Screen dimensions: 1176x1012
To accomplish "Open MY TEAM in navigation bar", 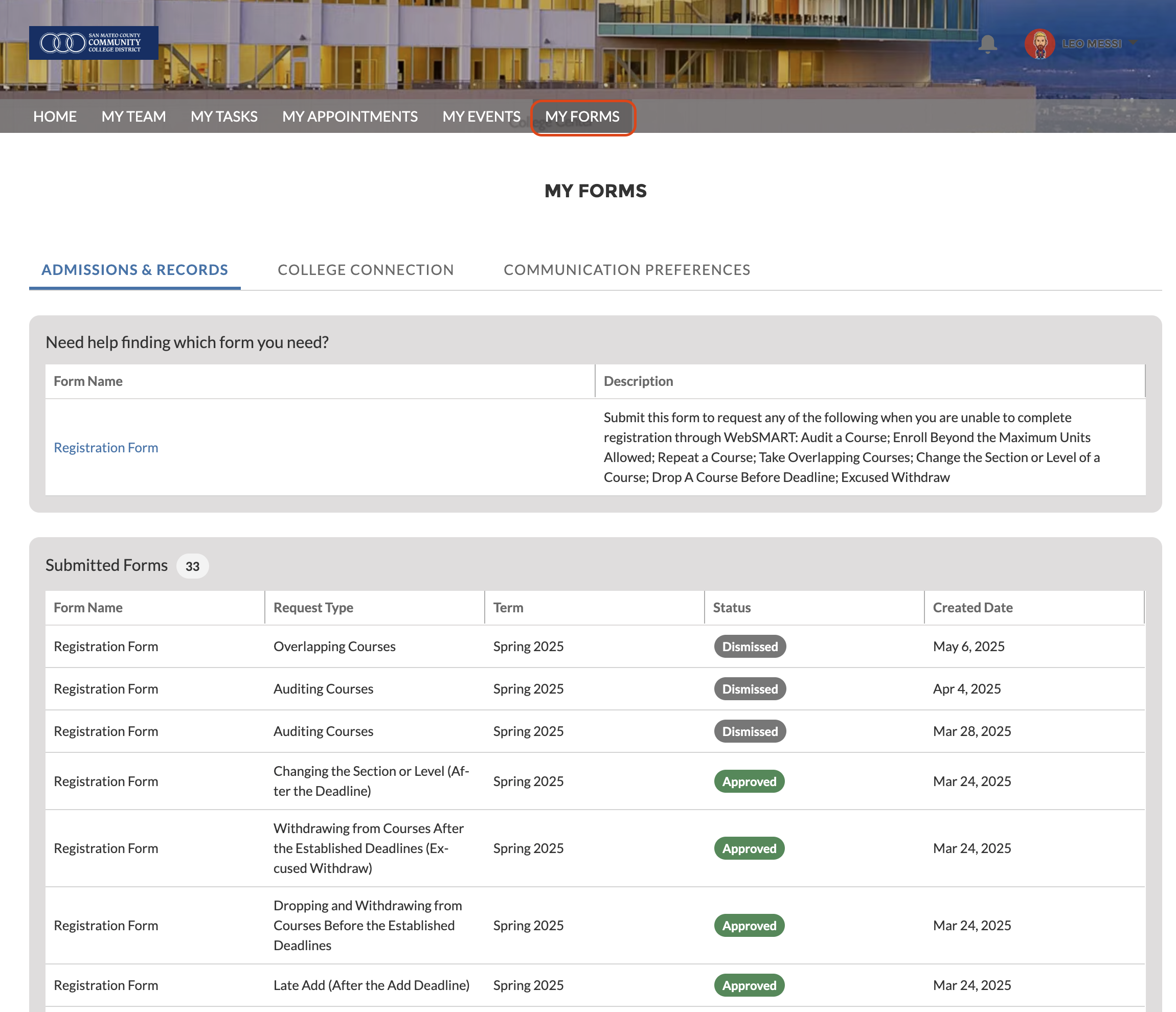I will pyautogui.click(x=133, y=117).
